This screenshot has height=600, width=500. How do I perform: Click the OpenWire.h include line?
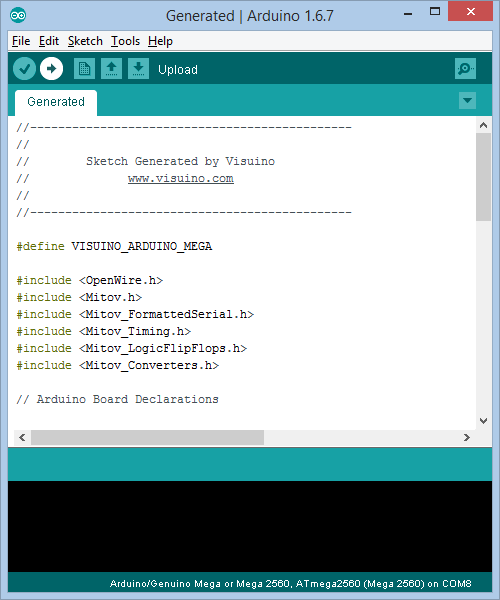pyautogui.click(x=90, y=280)
